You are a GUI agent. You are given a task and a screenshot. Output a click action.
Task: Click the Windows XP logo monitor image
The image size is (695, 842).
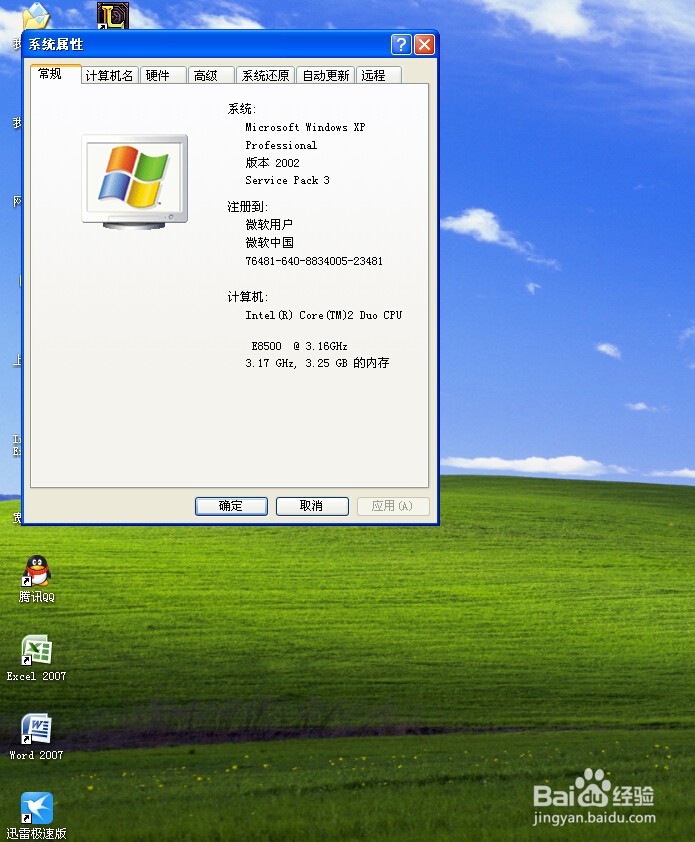coord(134,182)
